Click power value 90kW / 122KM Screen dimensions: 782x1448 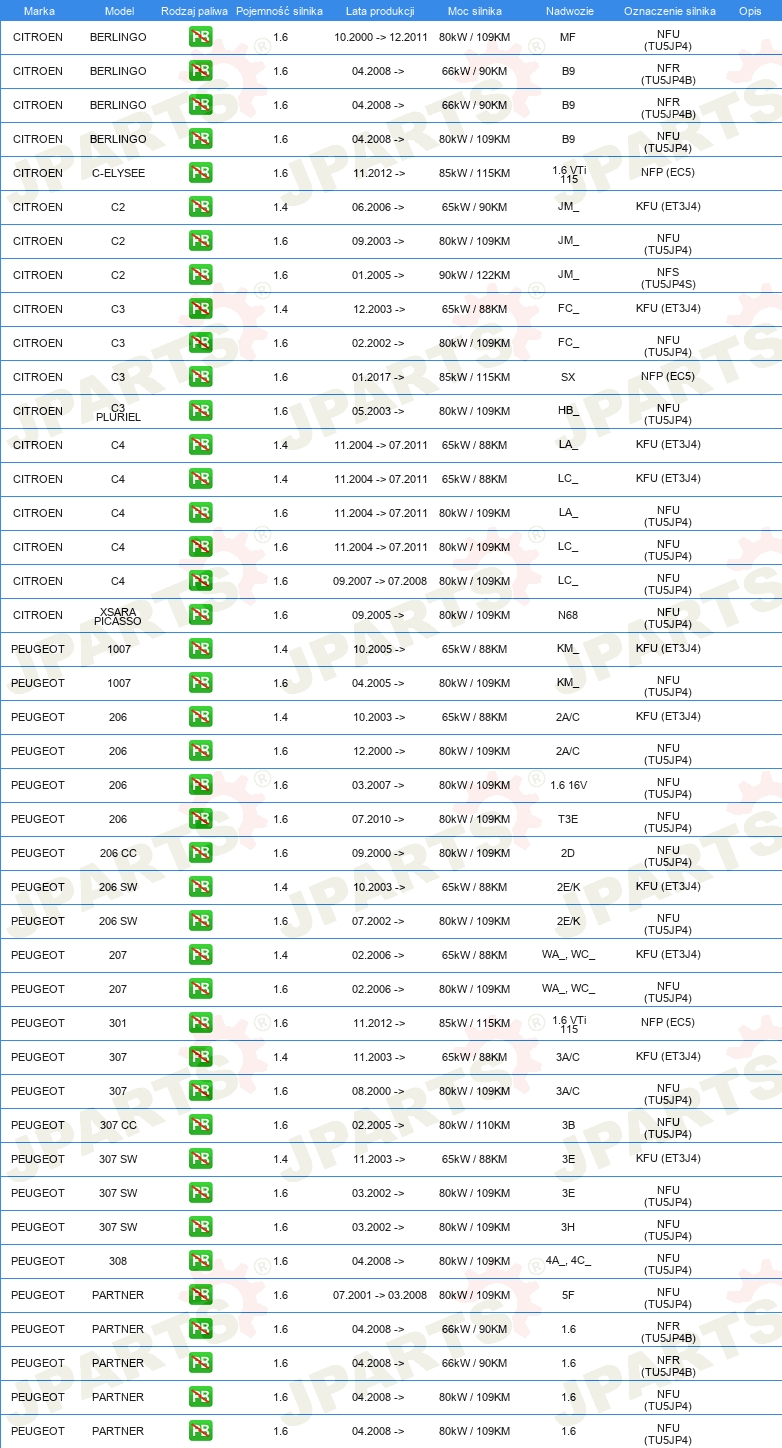coord(474,275)
